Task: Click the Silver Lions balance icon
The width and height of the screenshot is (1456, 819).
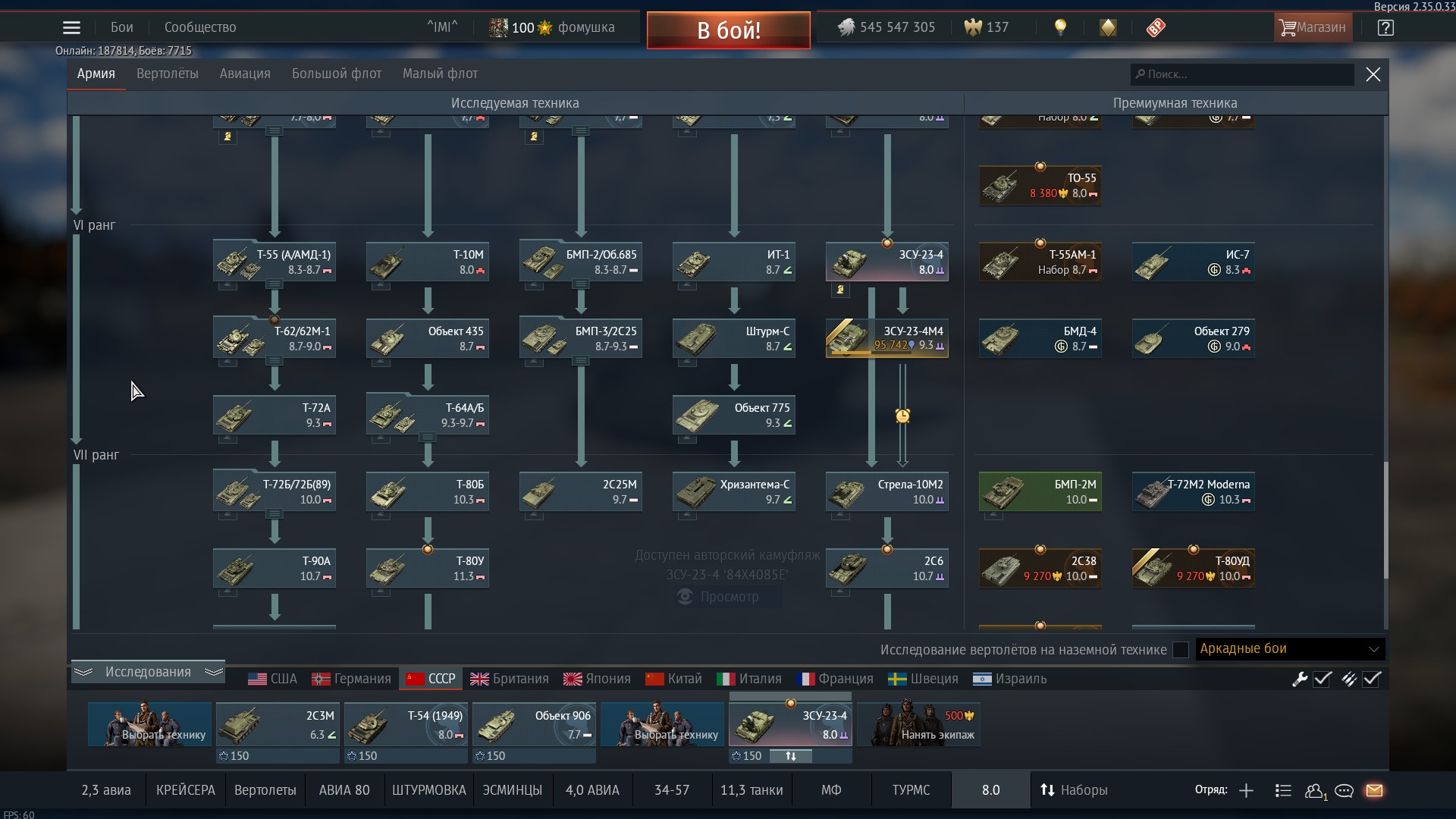Action: 846,27
